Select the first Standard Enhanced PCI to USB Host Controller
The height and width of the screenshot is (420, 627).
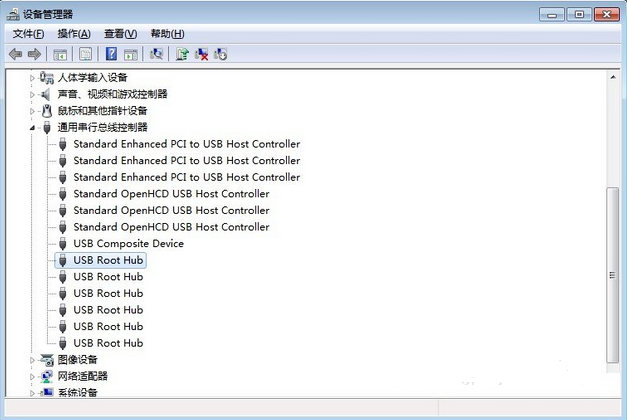pos(187,144)
